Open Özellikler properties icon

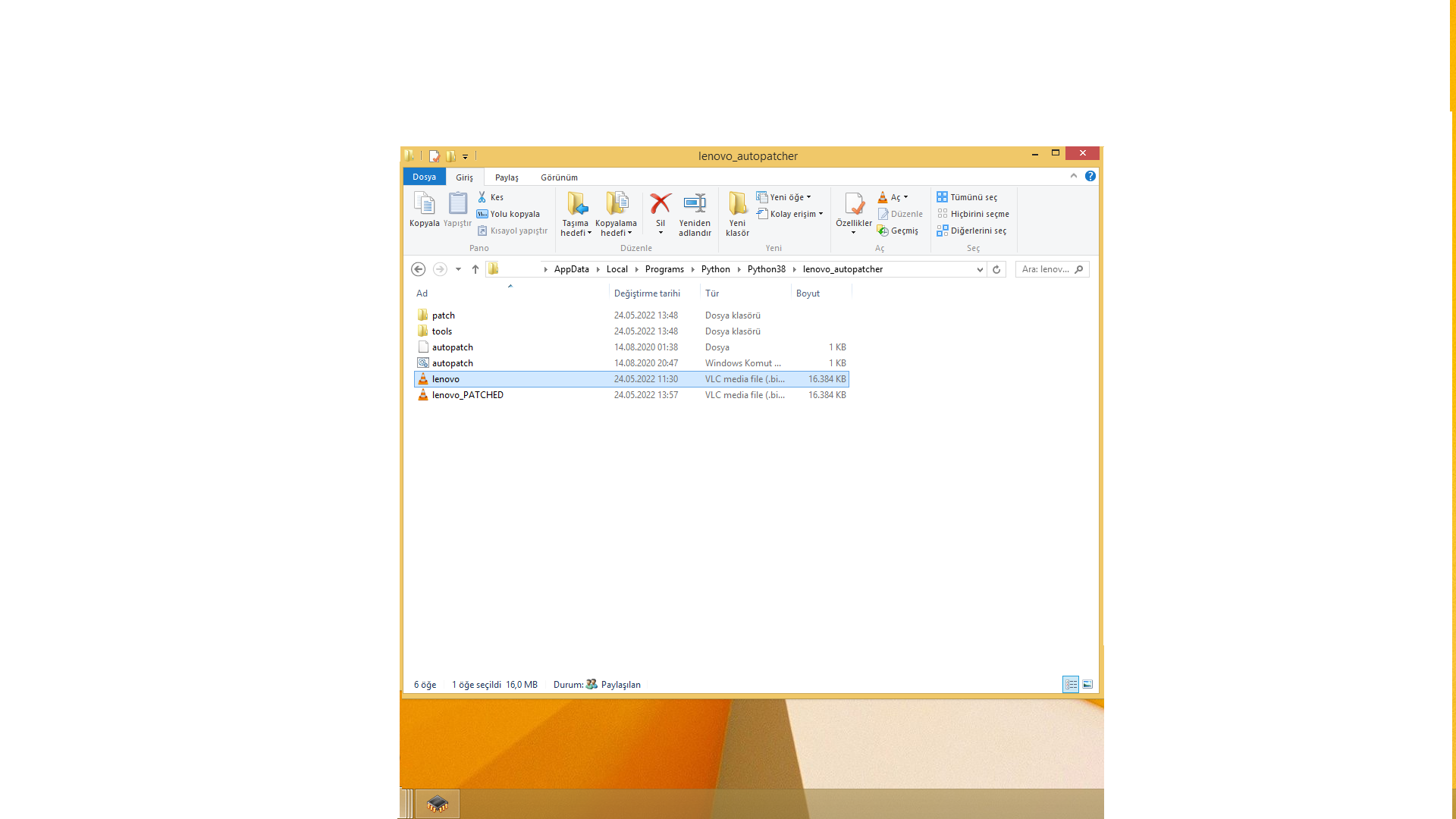[854, 205]
